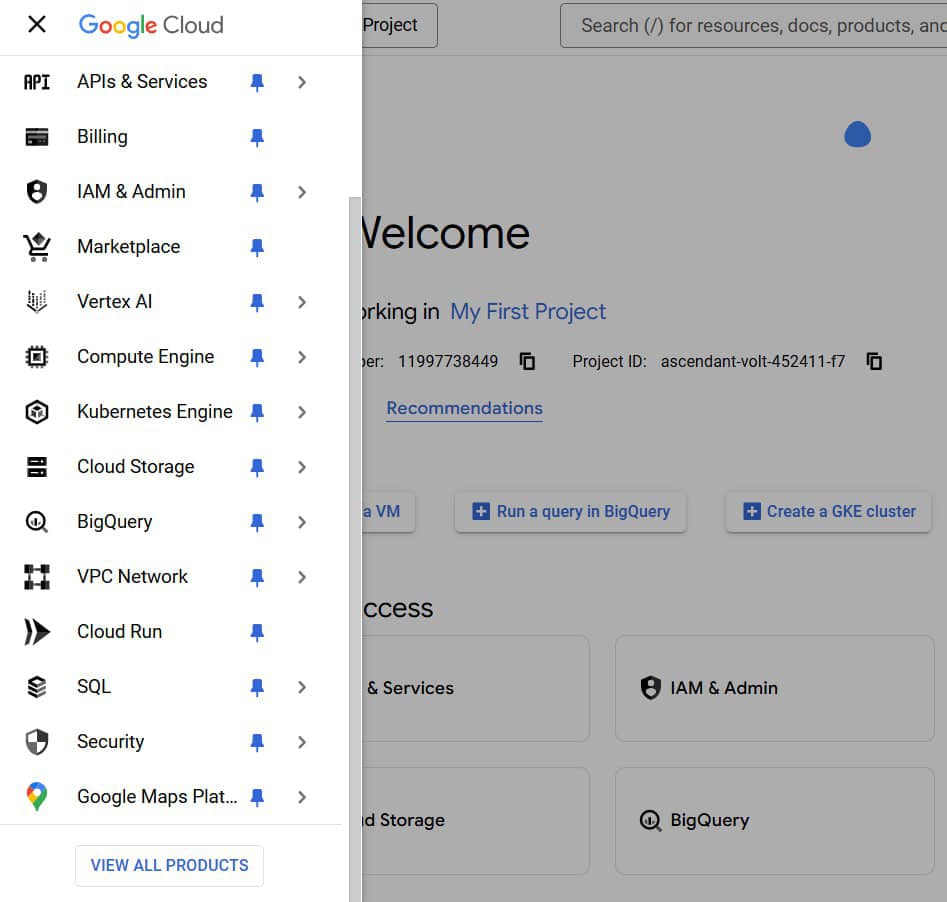Unpin Cloud Storage from menu

[x=257, y=467]
